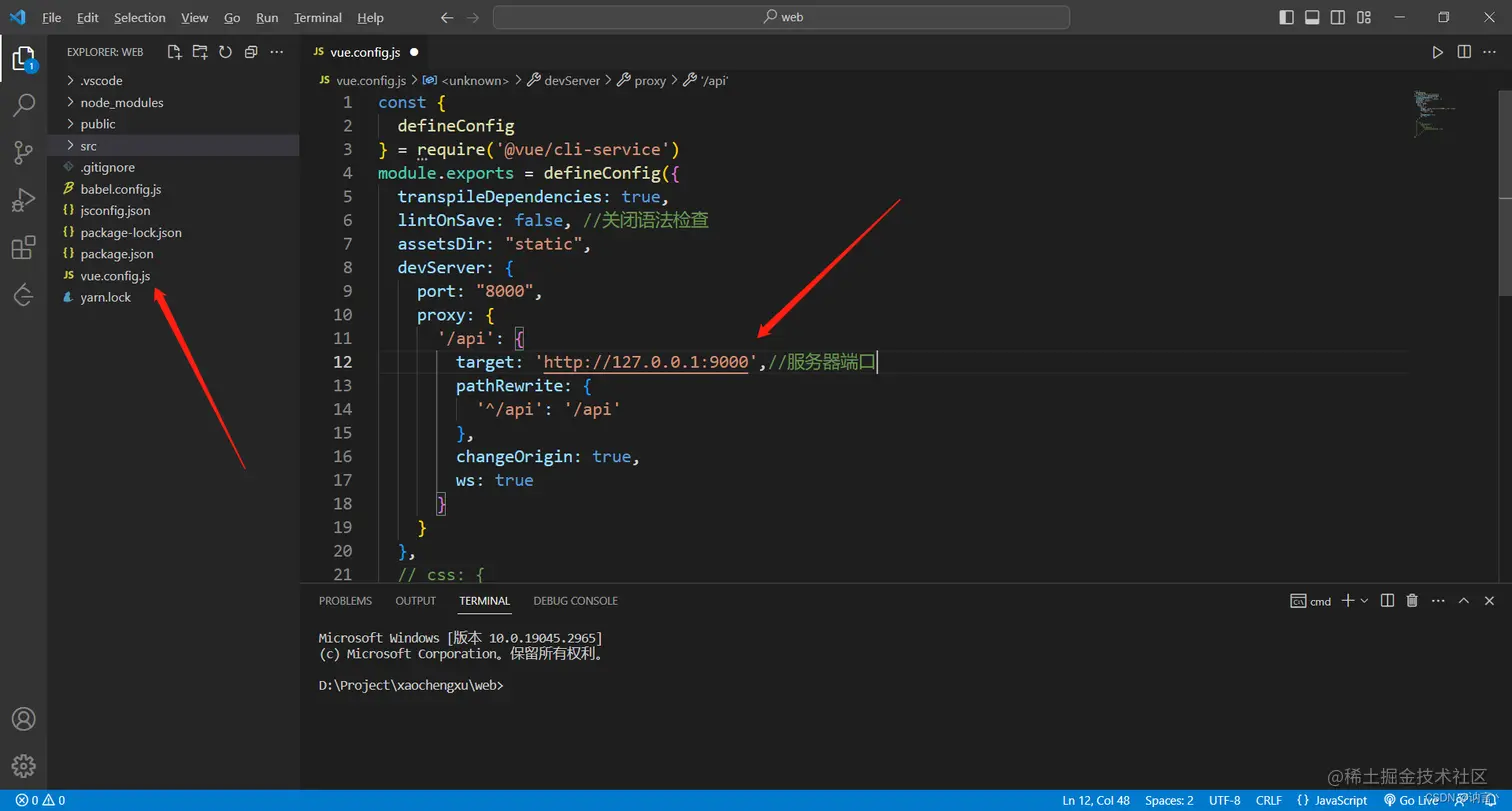
Task: Go to line via Ln 12, Col 48
Action: [1096, 800]
